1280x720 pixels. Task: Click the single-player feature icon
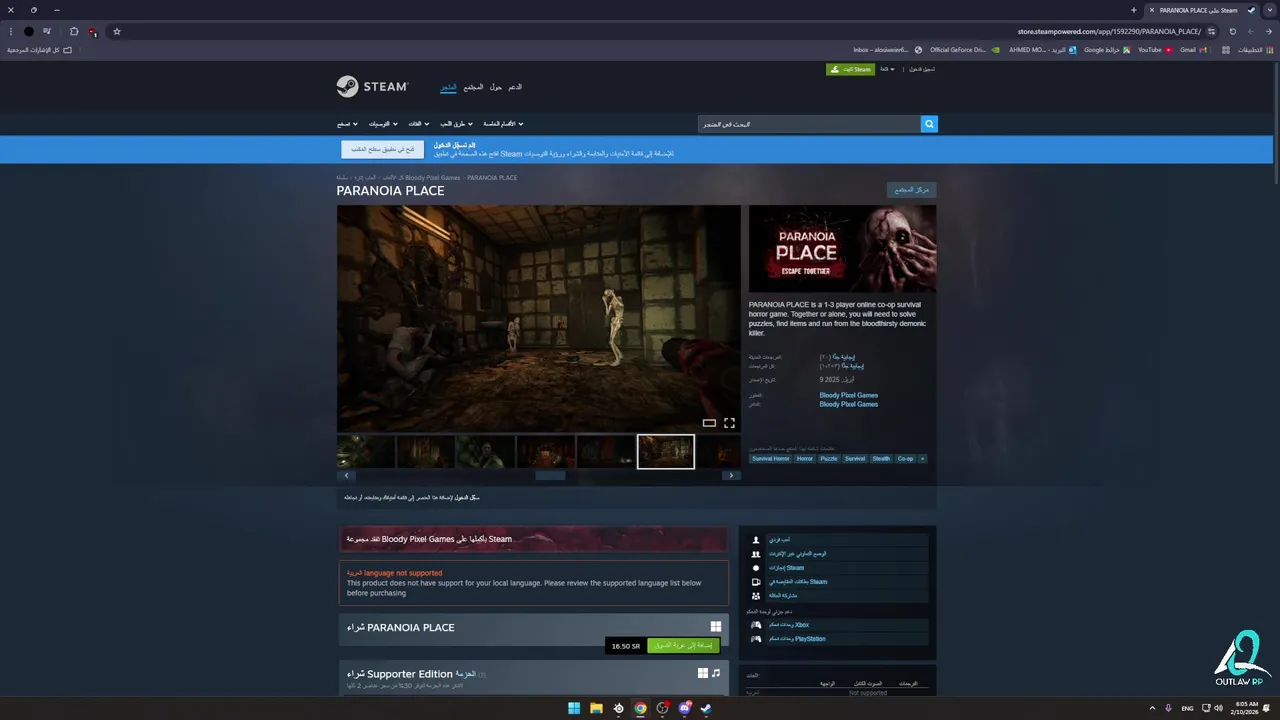tap(756, 540)
